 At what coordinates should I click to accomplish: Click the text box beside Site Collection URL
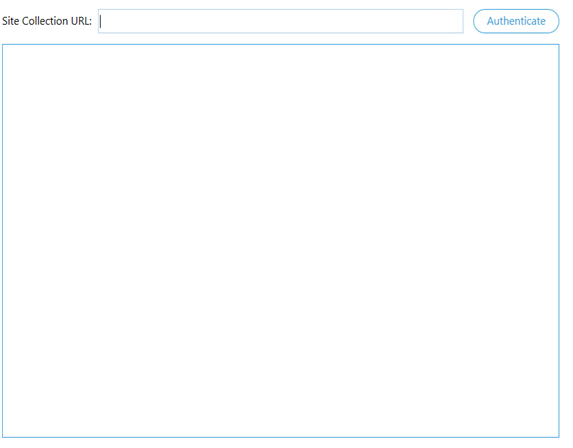coord(281,21)
